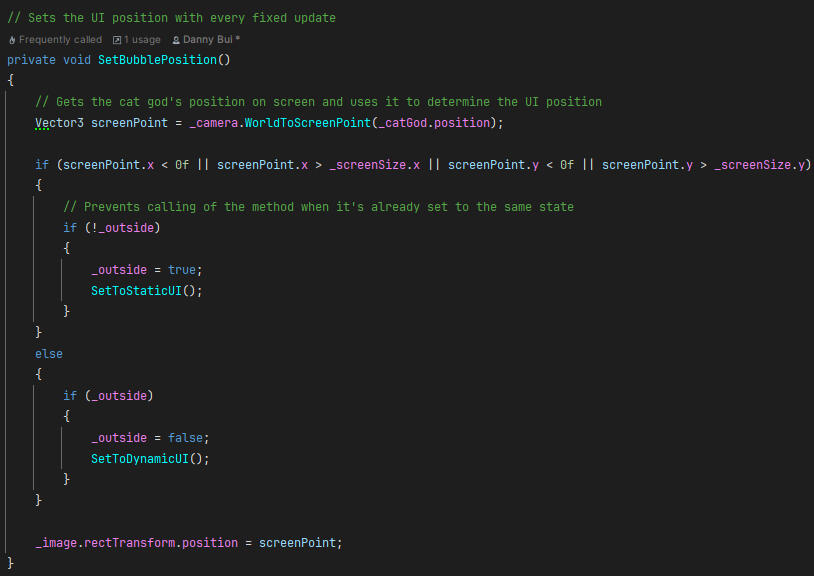
Task: Click the flame icon beside Frequently called
Action: [12, 40]
